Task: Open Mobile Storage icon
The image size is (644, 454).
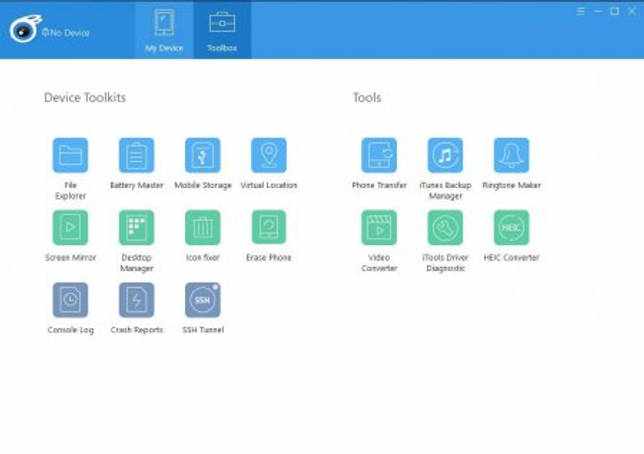Action: point(202,155)
